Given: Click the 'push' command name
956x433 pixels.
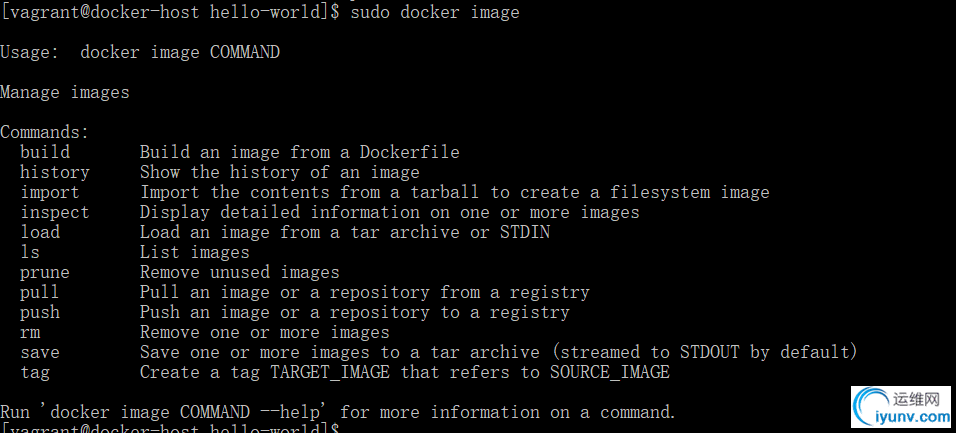Looking at the screenshot, I should coord(40,312).
